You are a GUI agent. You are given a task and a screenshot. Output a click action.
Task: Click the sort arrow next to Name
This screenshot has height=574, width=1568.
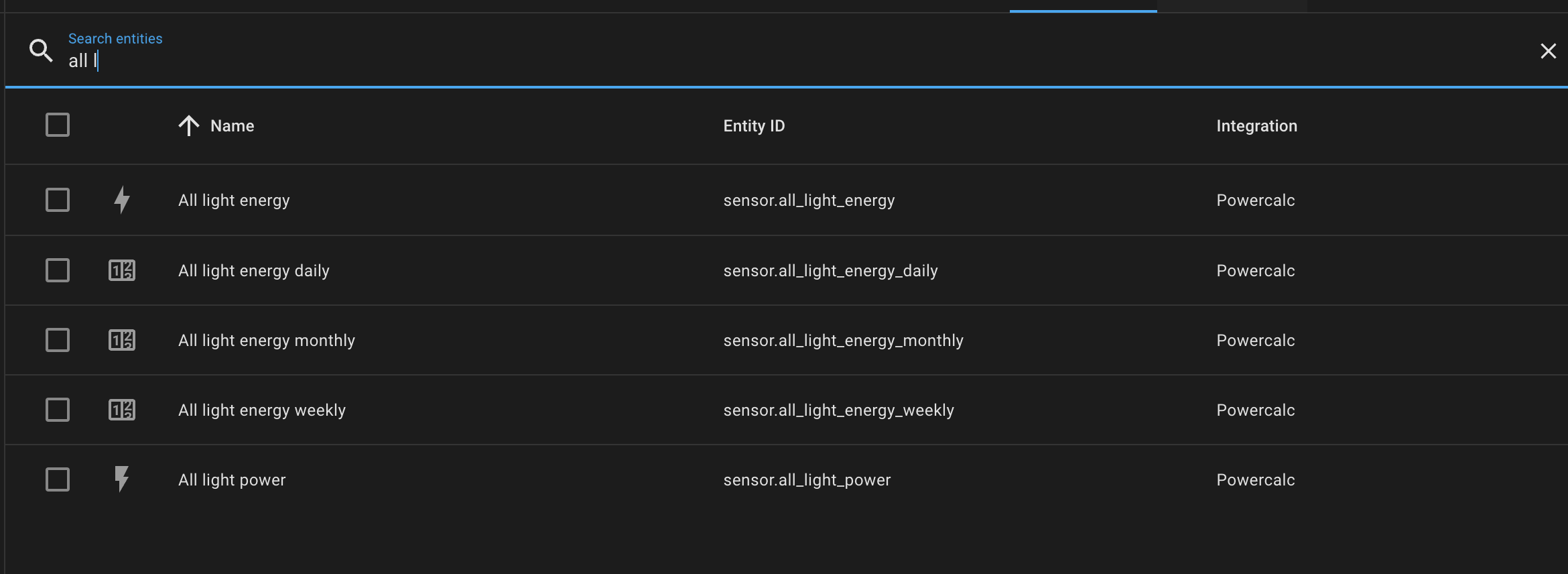[188, 125]
